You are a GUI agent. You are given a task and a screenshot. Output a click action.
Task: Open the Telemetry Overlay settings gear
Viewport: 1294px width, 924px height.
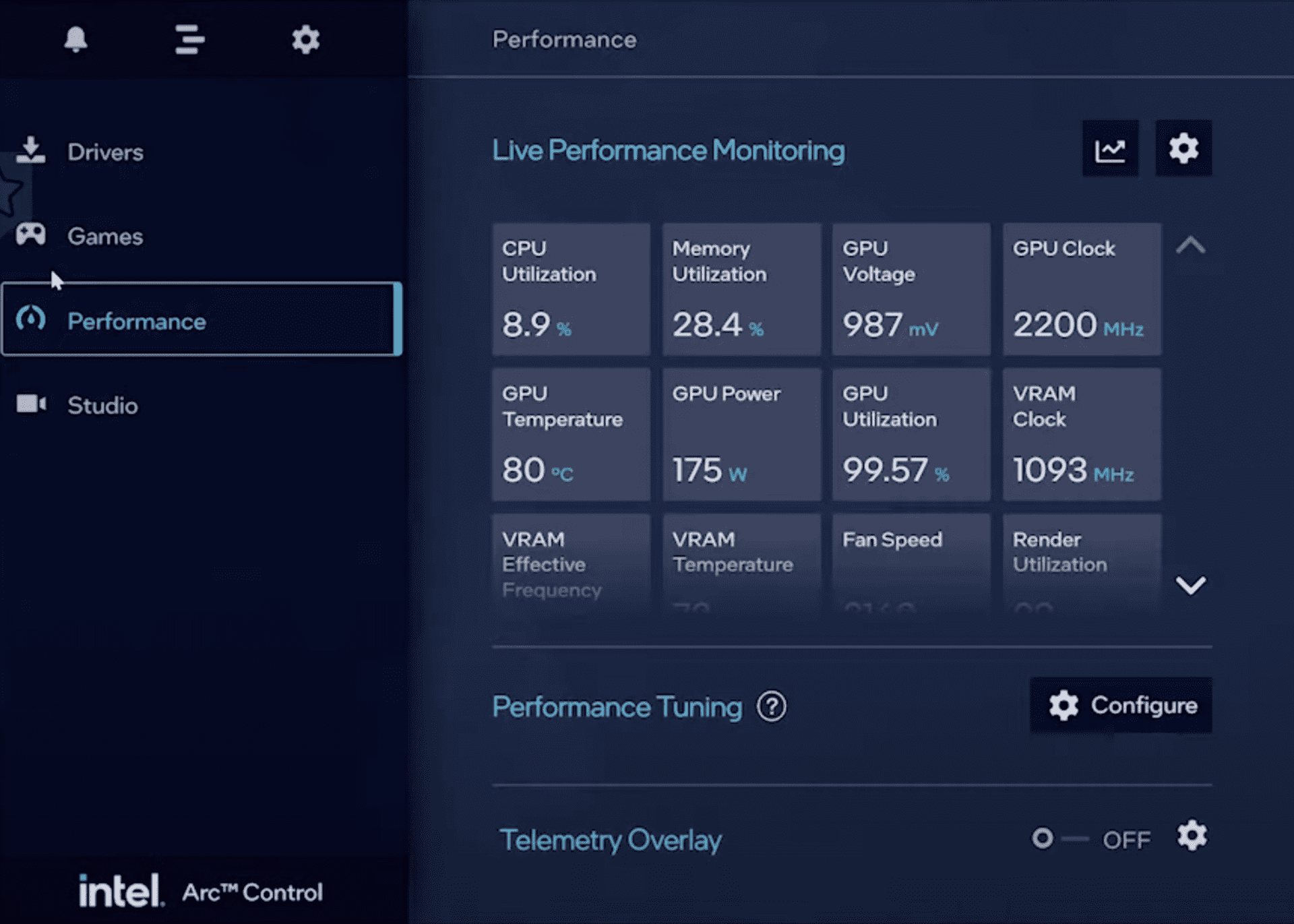[x=1192, y=839]
